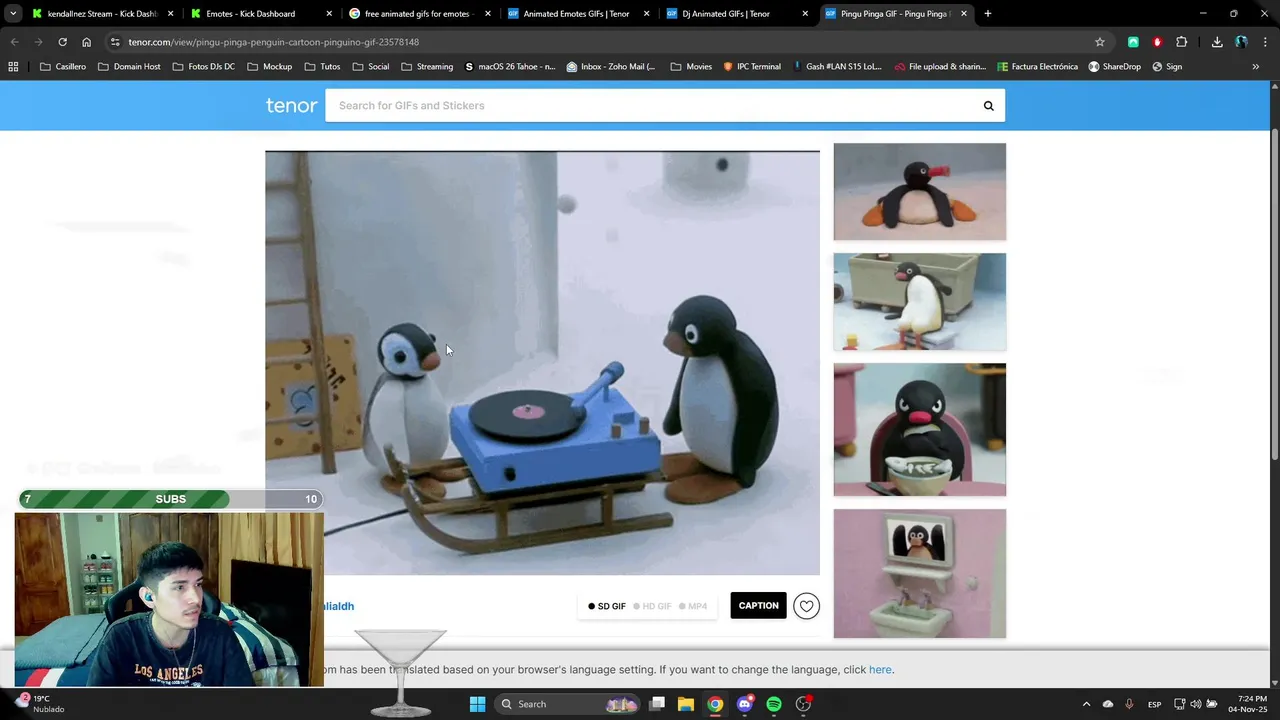1280x720 pixels.
Task: Open the volume speaker tray icon
Action: pyautogui.click(x=1195, y=704)
